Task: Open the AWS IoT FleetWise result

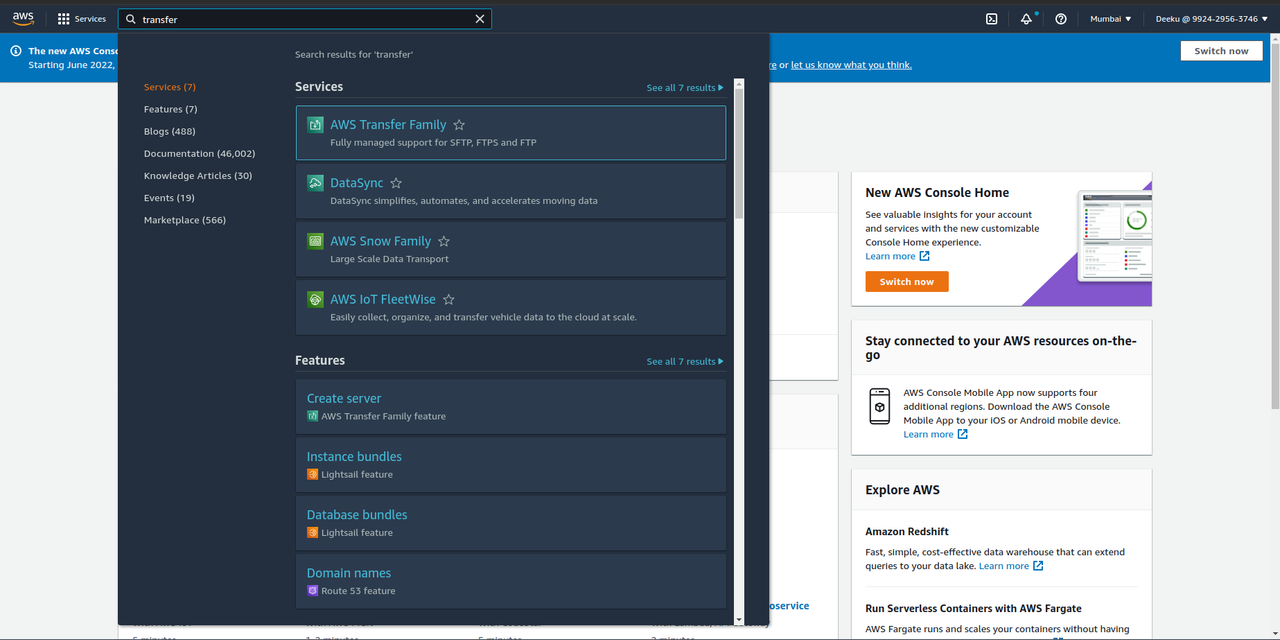Action: [x=511, y=307]
